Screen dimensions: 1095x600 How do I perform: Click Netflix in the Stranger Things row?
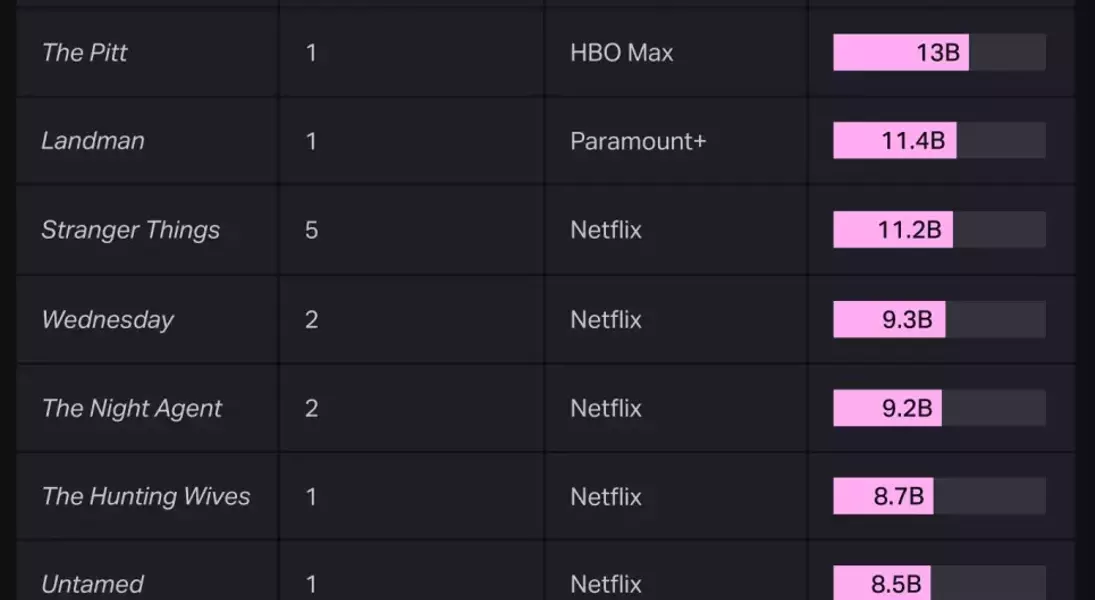coord(606,230)
